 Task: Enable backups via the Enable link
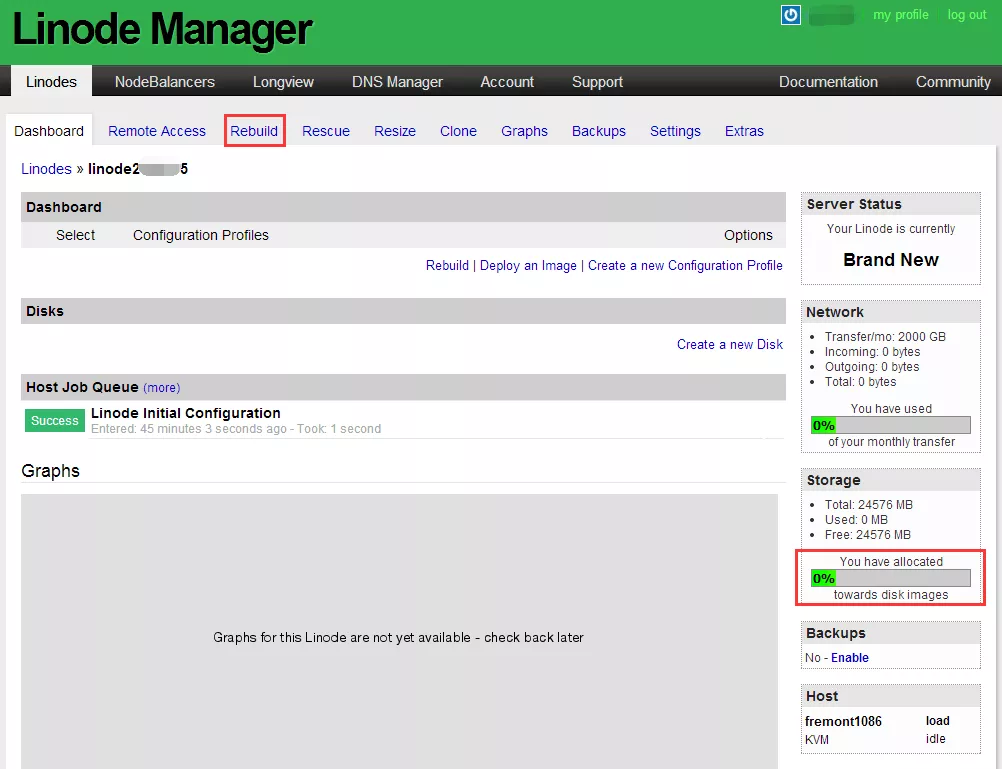coord(849,657)
